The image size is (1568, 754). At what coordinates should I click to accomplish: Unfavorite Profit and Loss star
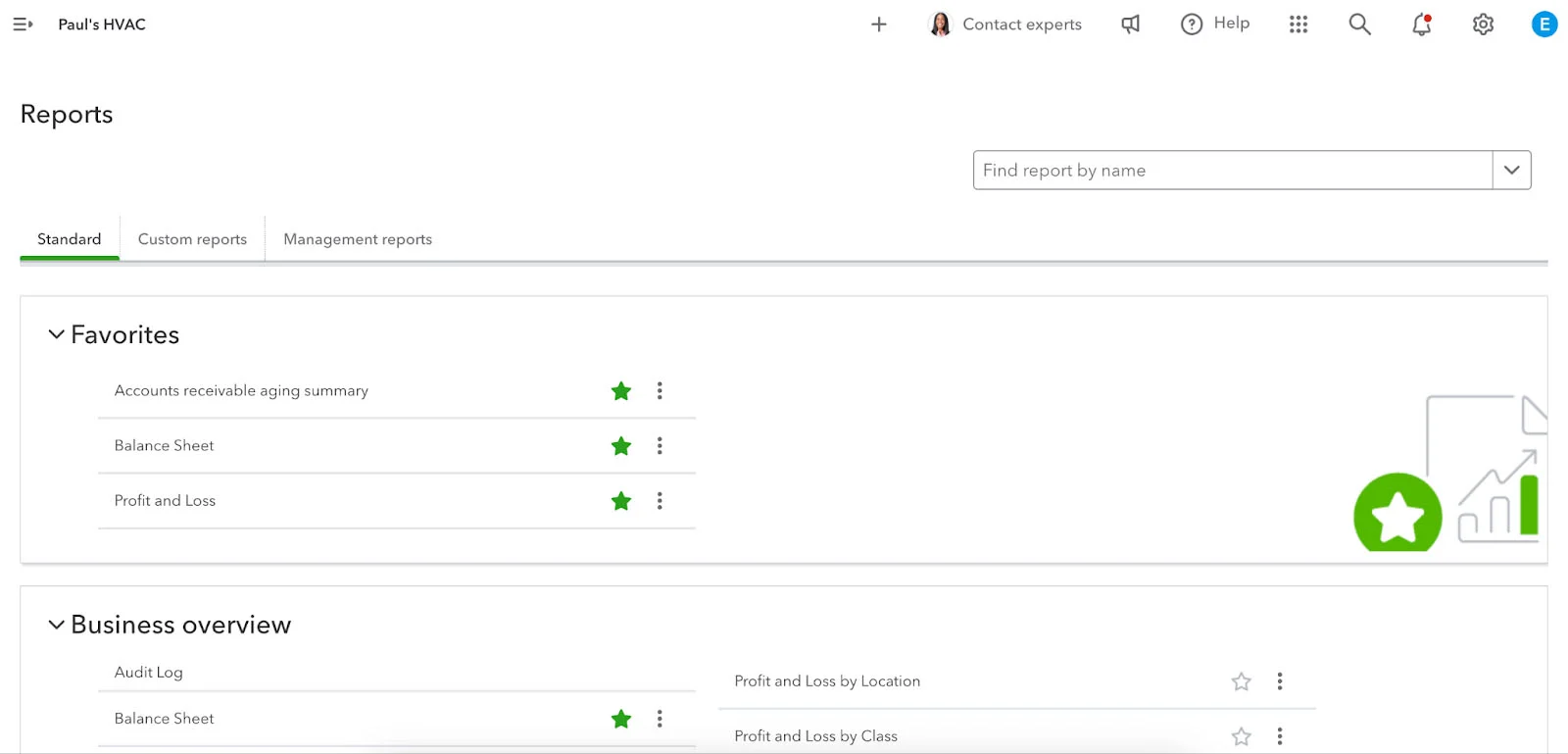tap(621, 501)
